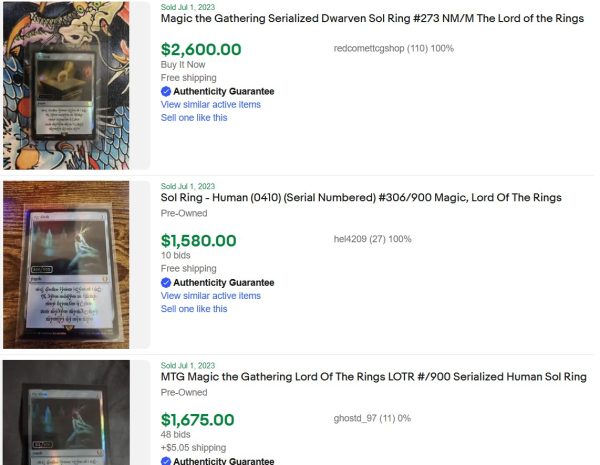This screenshot has width=600, height=465.
Task: Click Sell one like this under #306/900 listing
Action: pos(194,309)
